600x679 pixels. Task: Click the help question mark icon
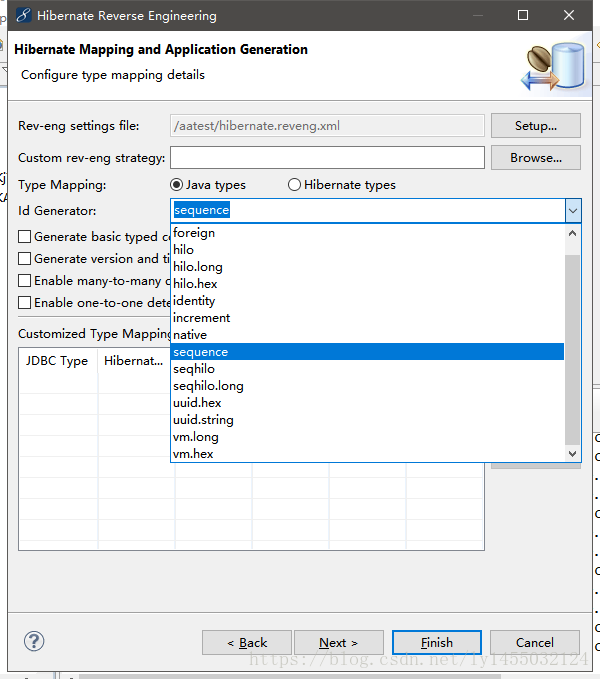34,641
